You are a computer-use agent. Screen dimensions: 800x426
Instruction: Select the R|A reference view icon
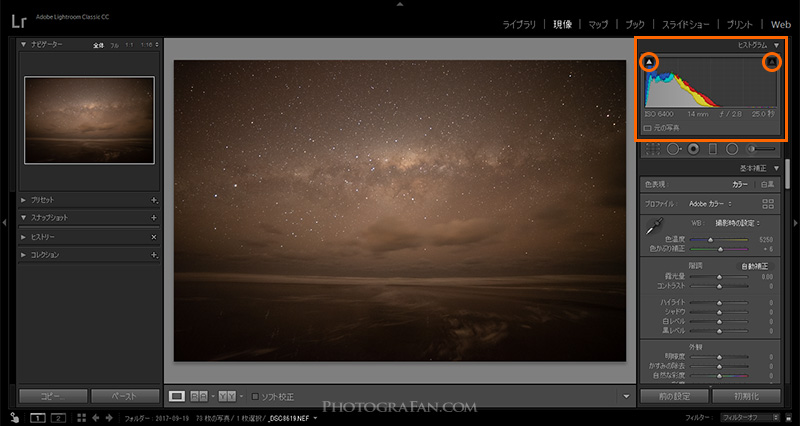(199, 396)
